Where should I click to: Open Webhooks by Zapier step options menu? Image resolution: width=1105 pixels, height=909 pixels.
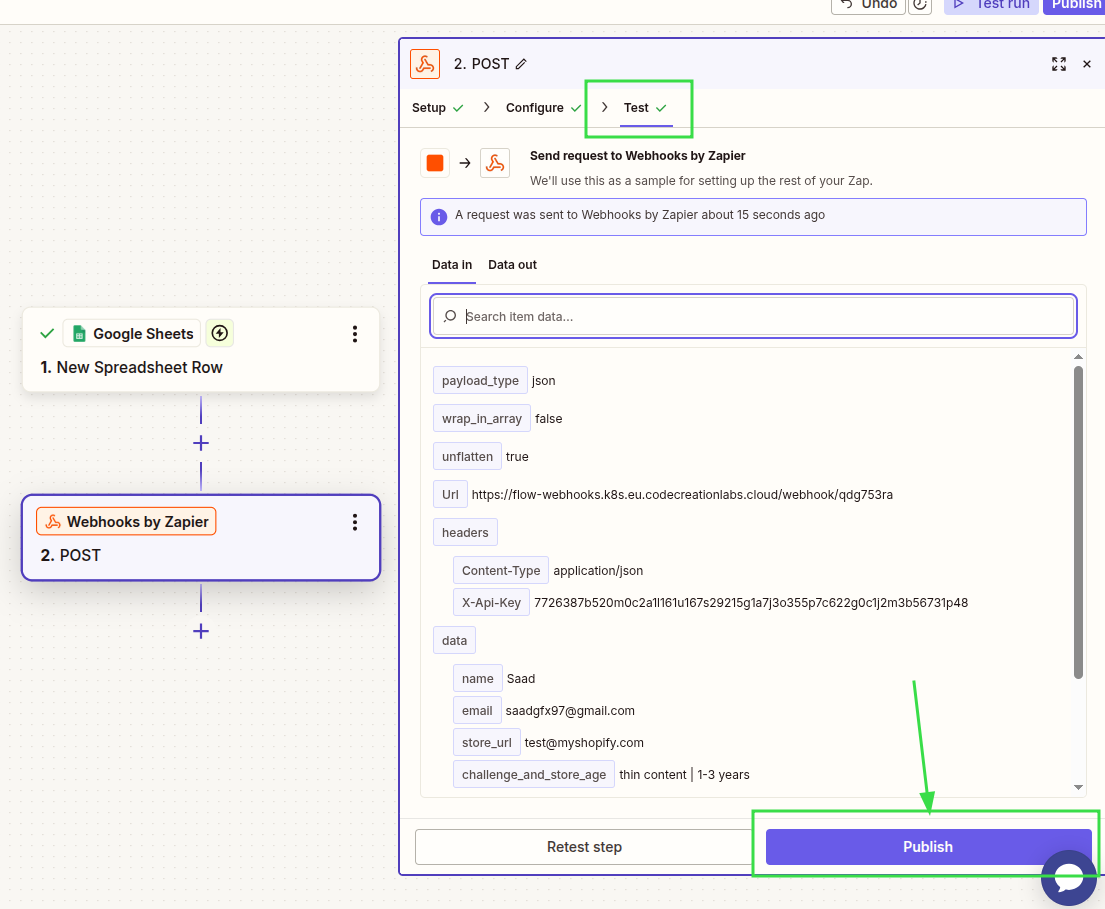point(354,522)
